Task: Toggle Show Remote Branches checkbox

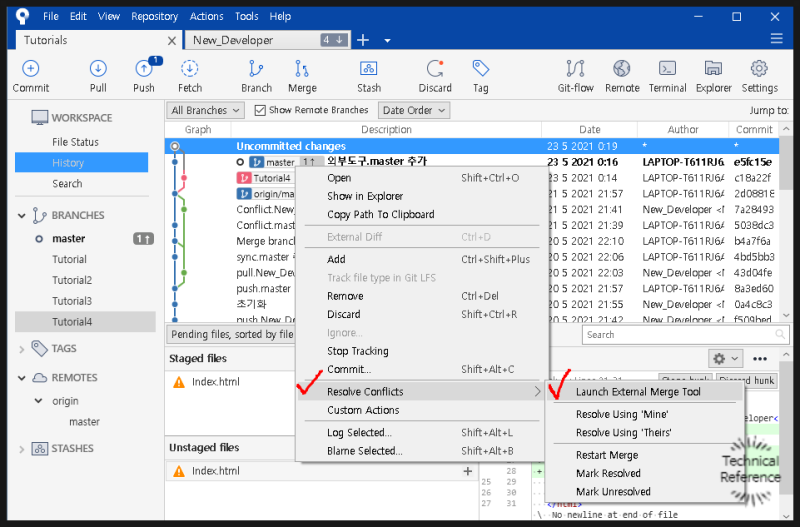Action: point(260,110)
